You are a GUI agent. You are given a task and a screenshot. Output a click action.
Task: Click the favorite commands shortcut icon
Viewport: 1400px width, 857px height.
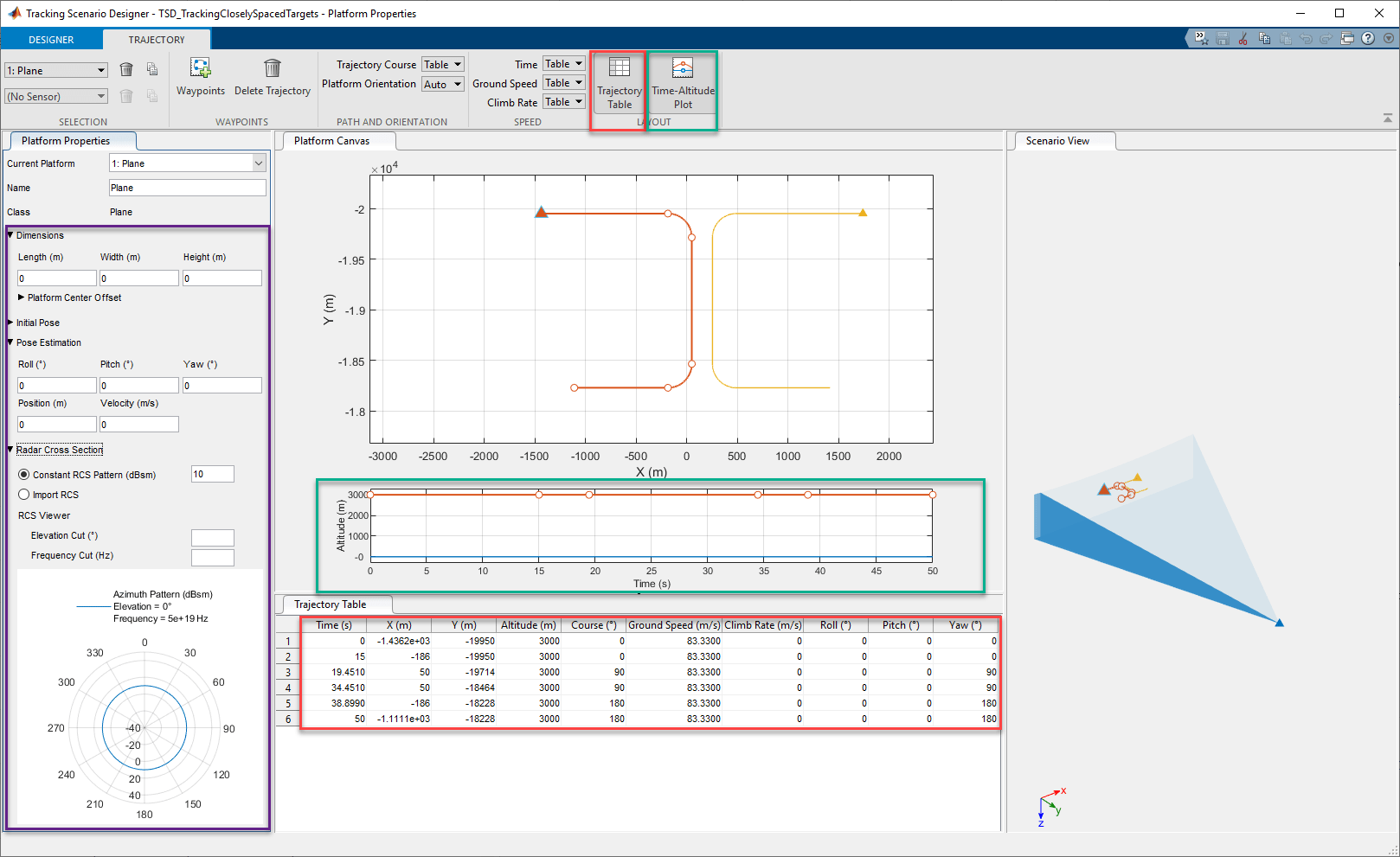(x=1201, y=38)
